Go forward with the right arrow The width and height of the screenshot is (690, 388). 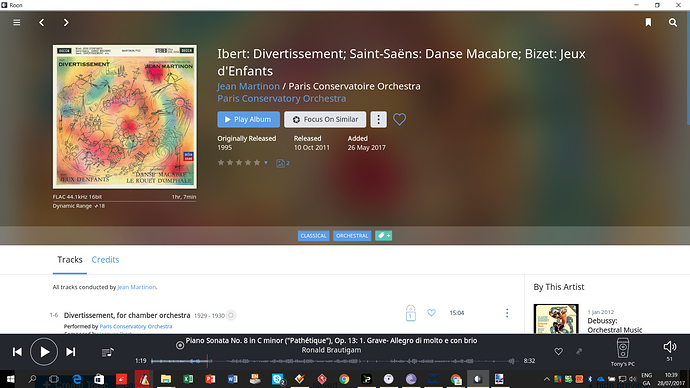[x=66, y=22]
